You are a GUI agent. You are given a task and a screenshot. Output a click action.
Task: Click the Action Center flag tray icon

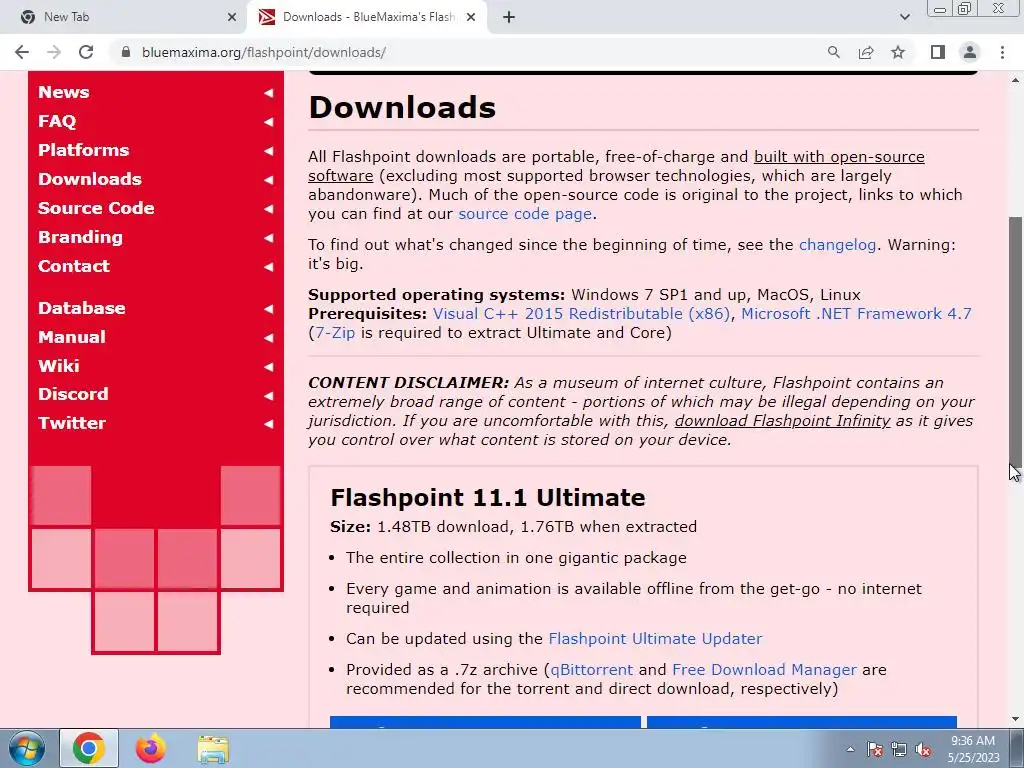click(875, 749)
